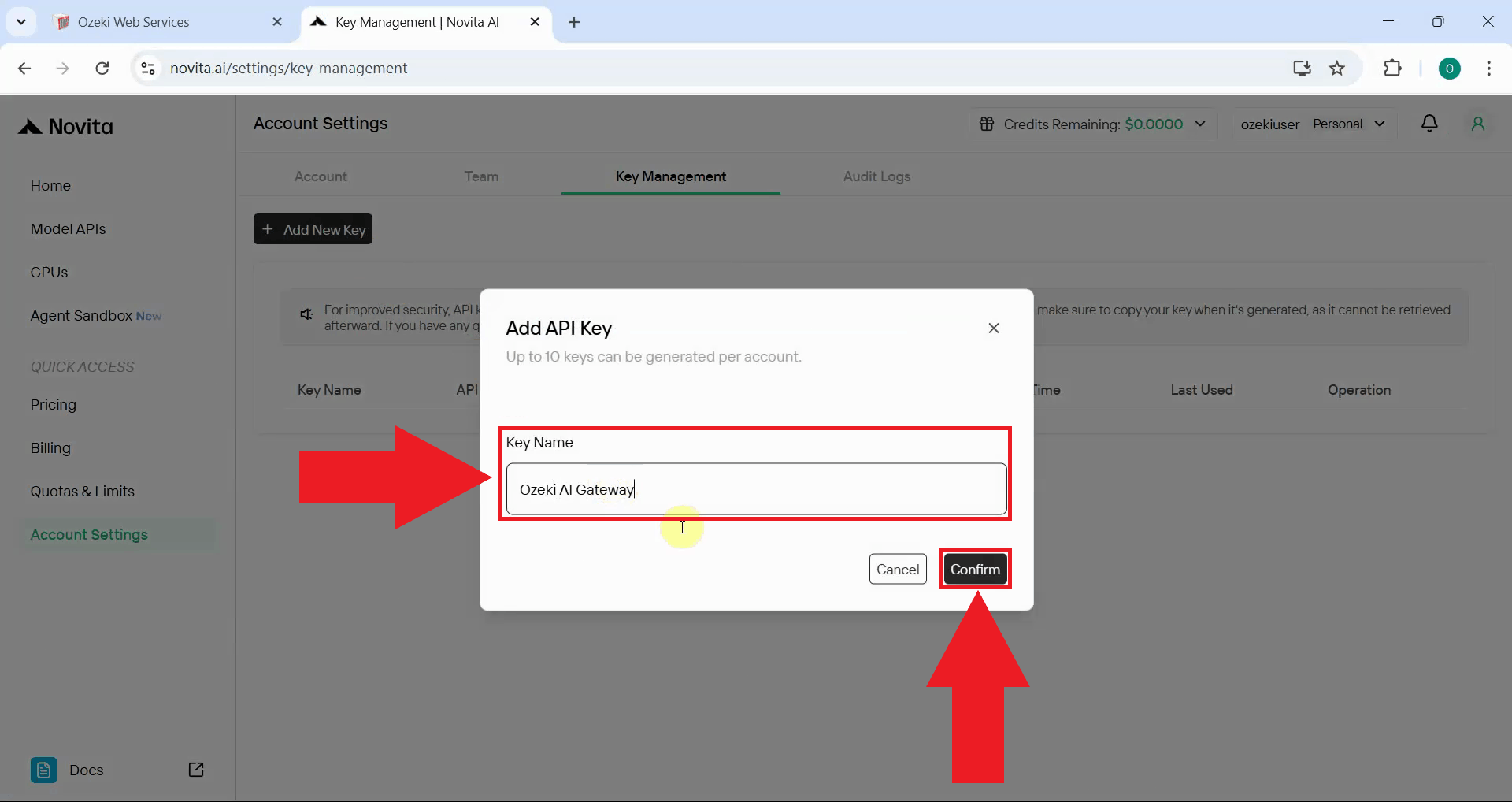Open the browser extensions icon
This screenshot has height=802, width=1512.
(1393, 68)
